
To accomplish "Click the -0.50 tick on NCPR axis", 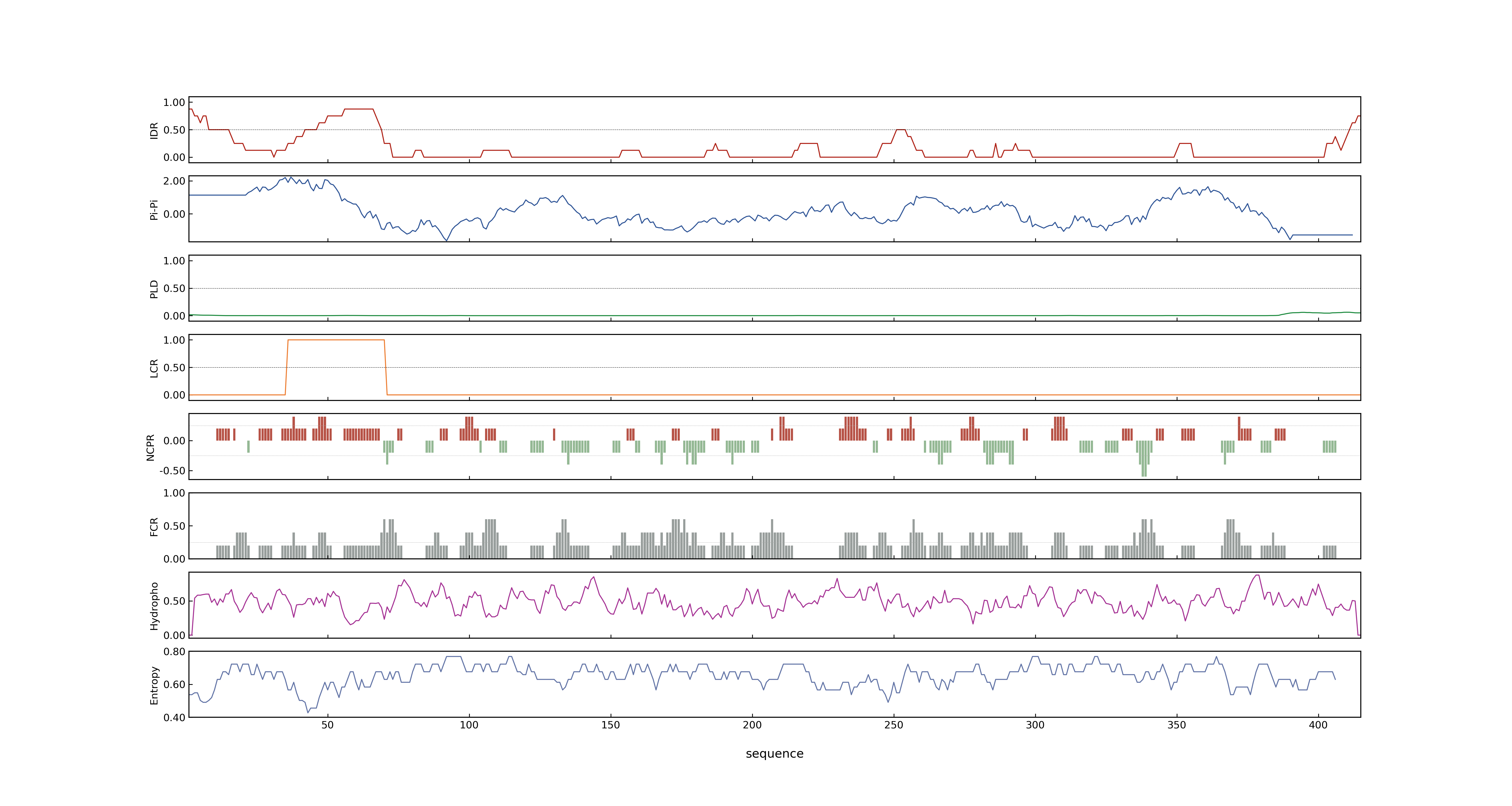I will point(172,471).
